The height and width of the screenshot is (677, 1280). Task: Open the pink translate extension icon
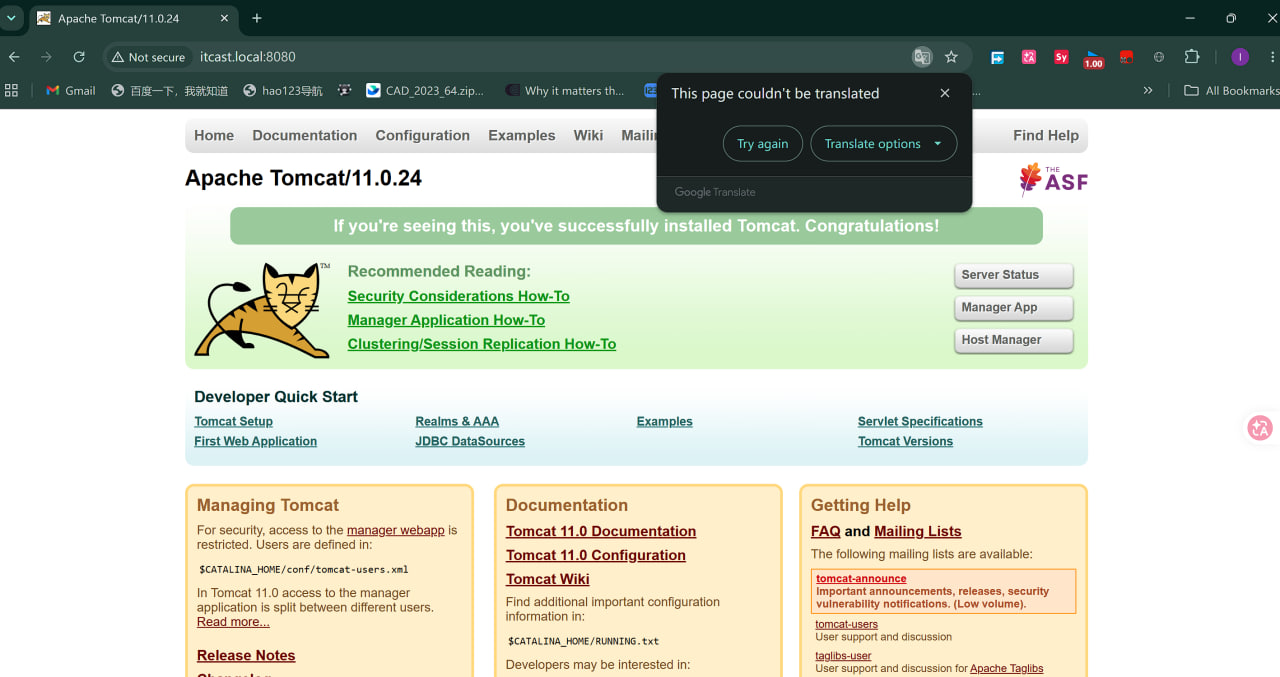[1029, 57]
